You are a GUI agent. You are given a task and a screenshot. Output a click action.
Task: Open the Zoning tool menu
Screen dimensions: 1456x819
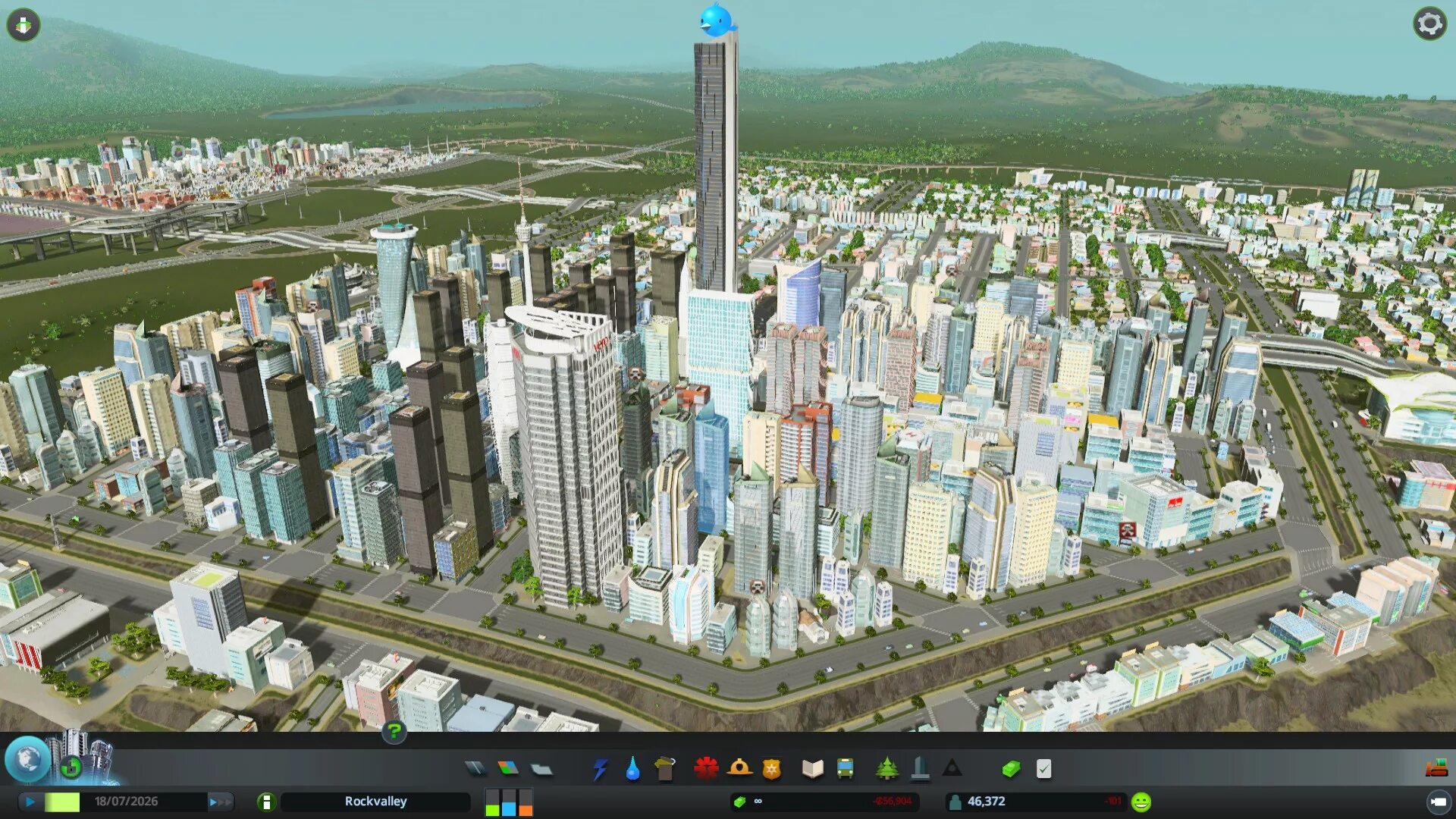508,769
